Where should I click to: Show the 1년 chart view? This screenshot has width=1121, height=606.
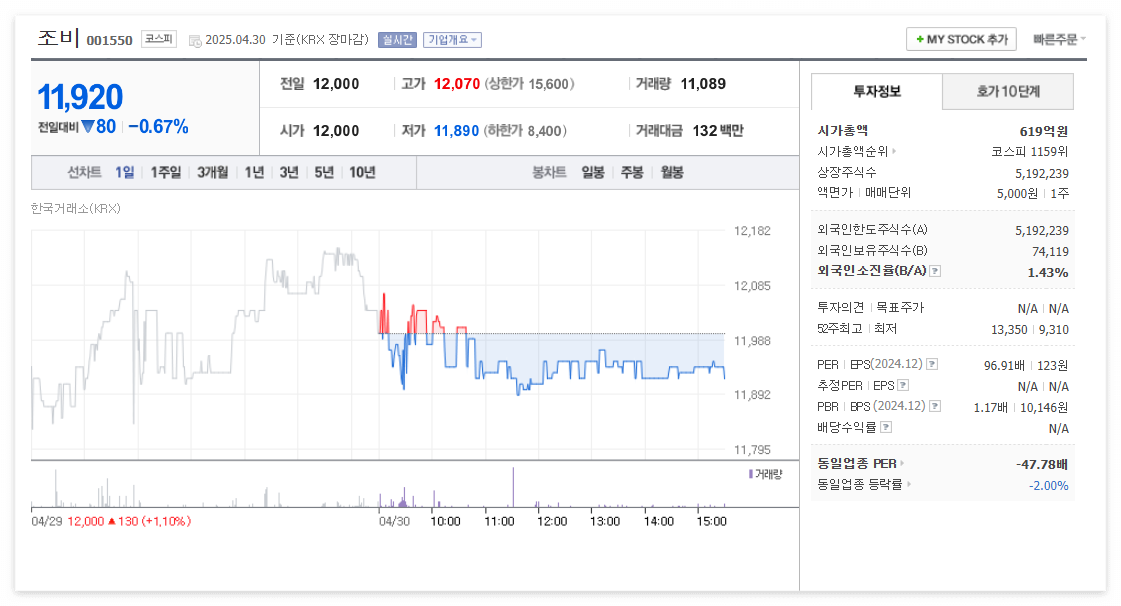point(252,172)
